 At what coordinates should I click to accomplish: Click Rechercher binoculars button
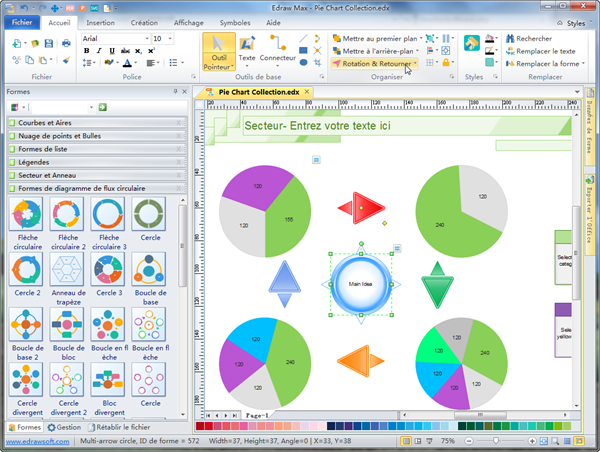pos(529,38)
